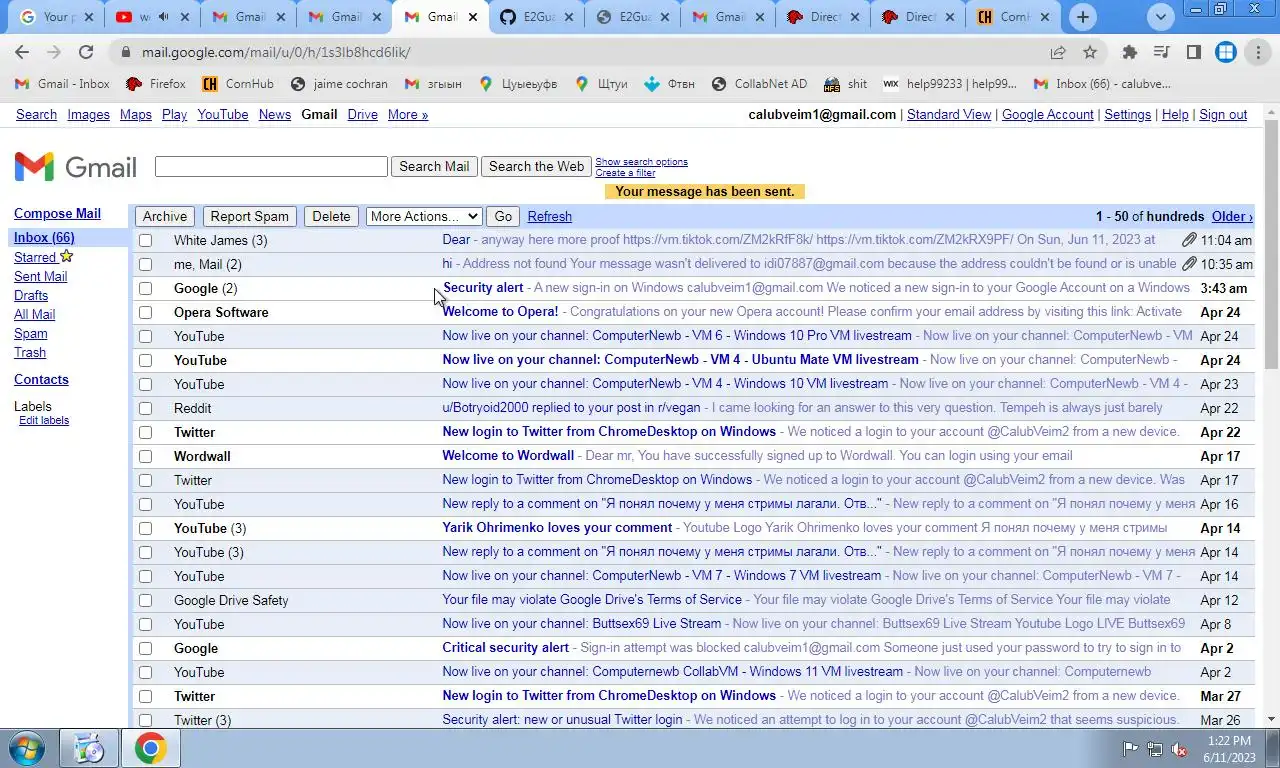Select checkbox for Google Security alert email
This screenshot has height=768, width=1280.
(146, 288)
